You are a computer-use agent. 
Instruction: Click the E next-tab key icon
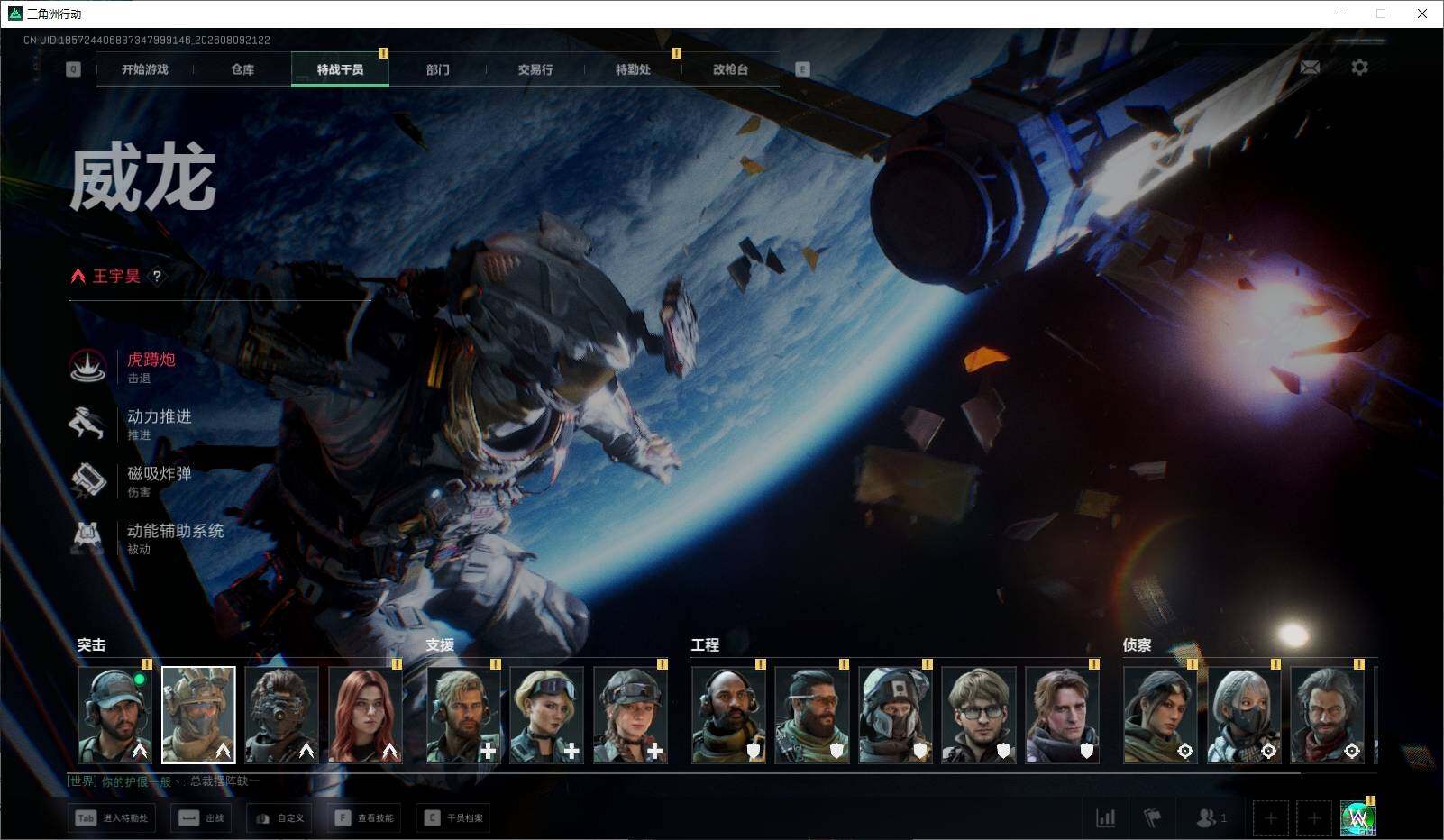(802, 69)
